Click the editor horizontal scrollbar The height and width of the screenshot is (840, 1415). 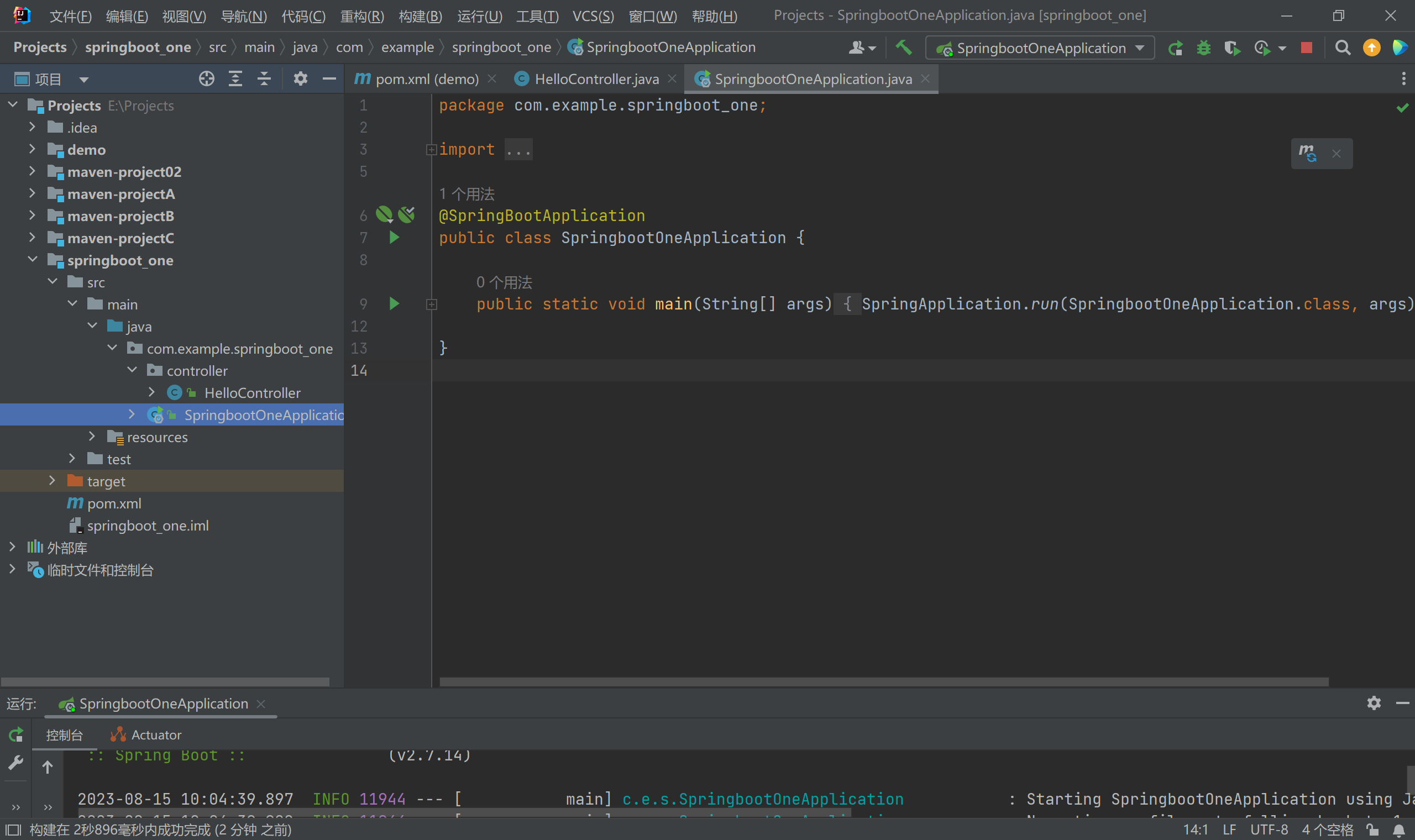(883, 681)
